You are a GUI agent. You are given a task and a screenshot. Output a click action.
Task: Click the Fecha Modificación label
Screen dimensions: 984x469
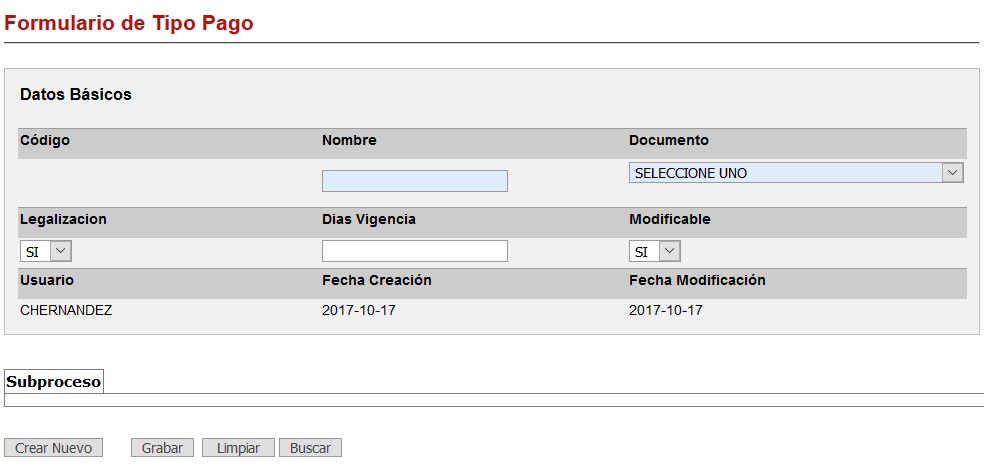click(x=697, y=280)
